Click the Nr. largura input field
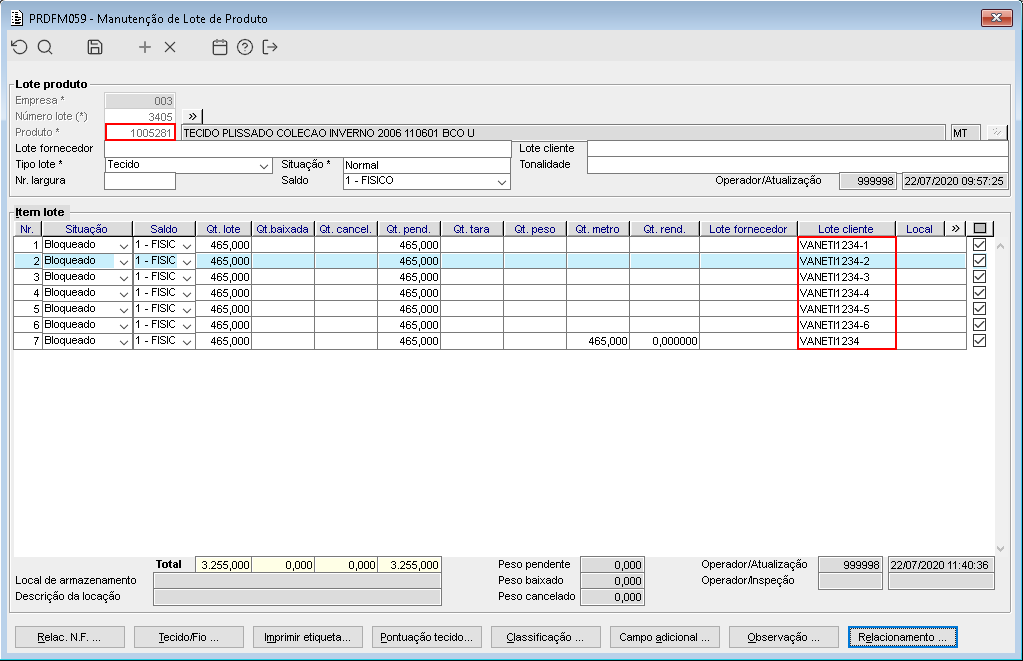 [x=140, y=181]
